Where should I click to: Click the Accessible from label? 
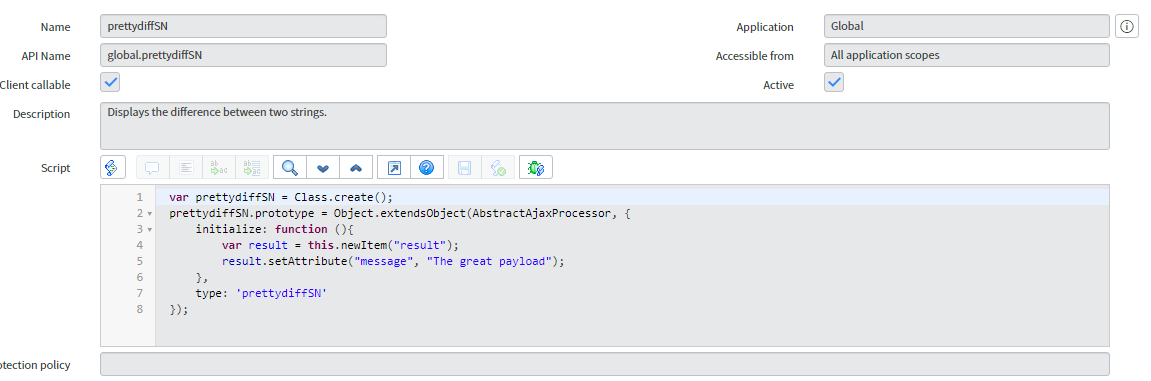(x=755, y=56)
